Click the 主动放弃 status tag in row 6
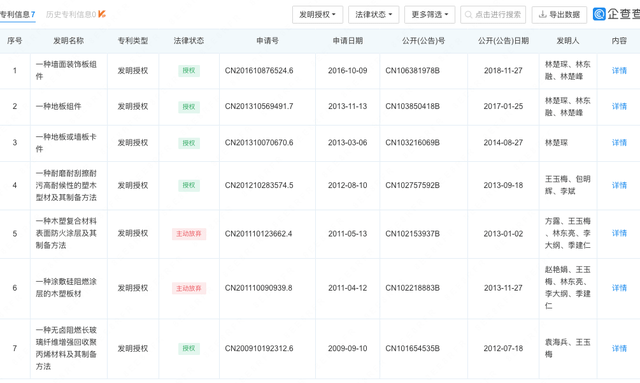This screenshot has width=640, height=383. (189, 288)
